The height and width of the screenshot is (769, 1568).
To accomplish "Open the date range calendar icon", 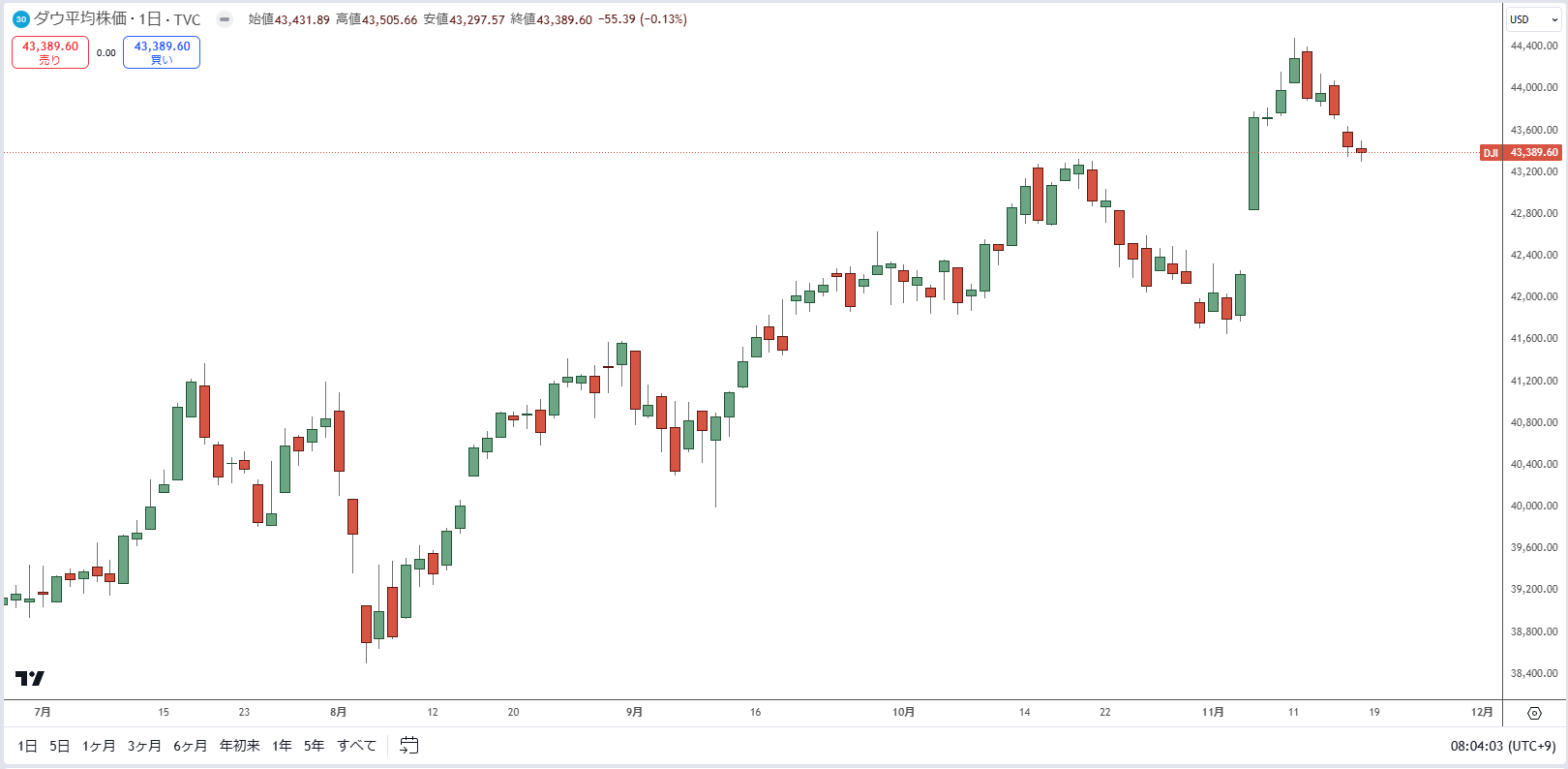I will (x=409, y=745).
